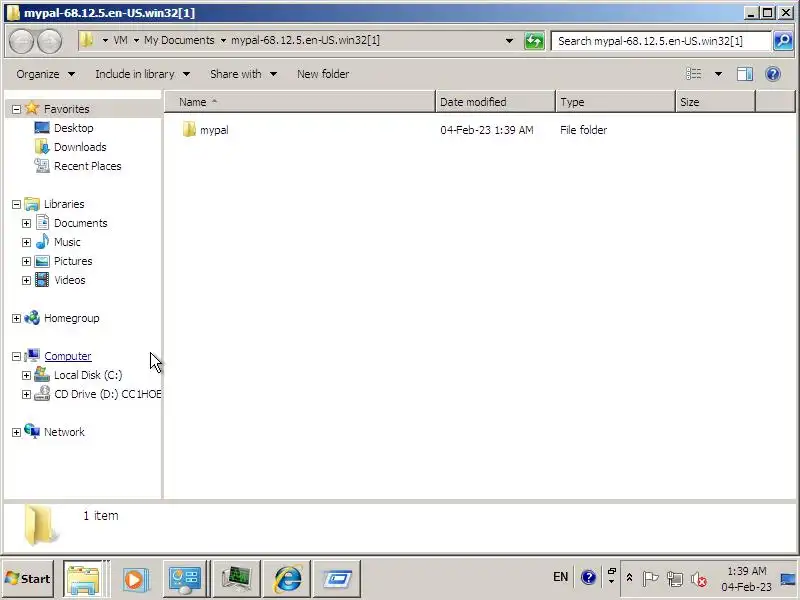Click the muted volume tray icon
The image size is (800, 600).
coord(698,579)
